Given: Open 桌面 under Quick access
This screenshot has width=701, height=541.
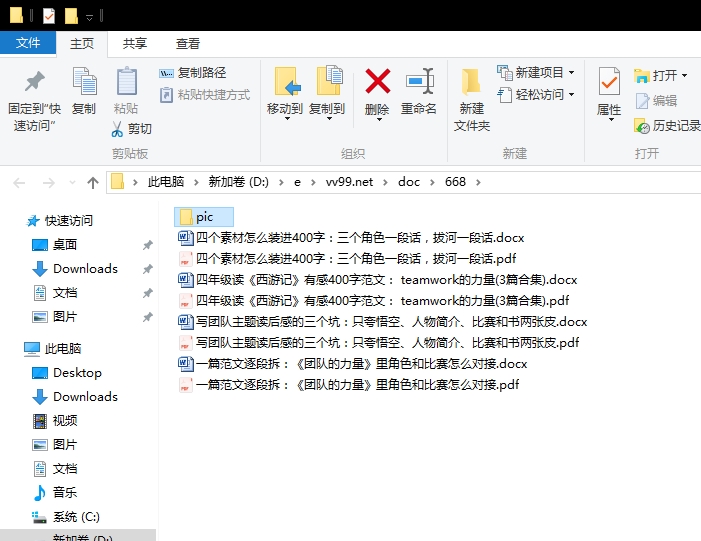Looking at the screenshot, I should click(x=55, y=245).
